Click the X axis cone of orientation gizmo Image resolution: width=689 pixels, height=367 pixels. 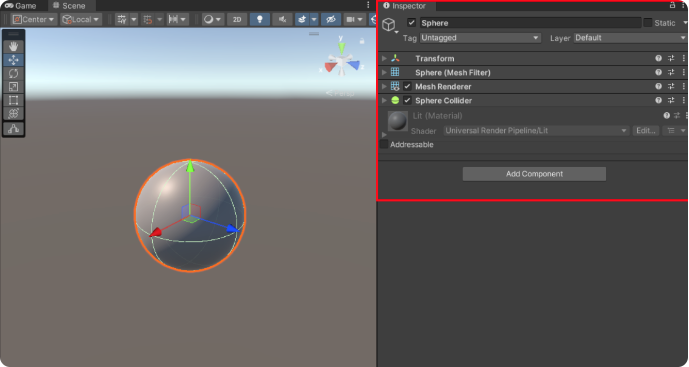tap(331, 67)
